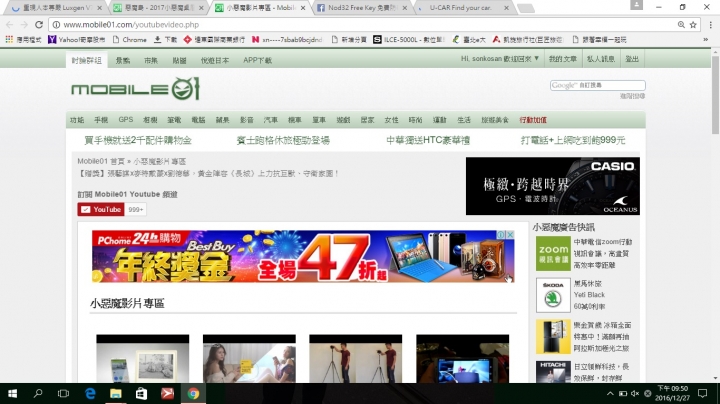The width and height of the screenshot is (720, 404).
Task: Click the browser forward arrow
Action: [x=24, y=25]
